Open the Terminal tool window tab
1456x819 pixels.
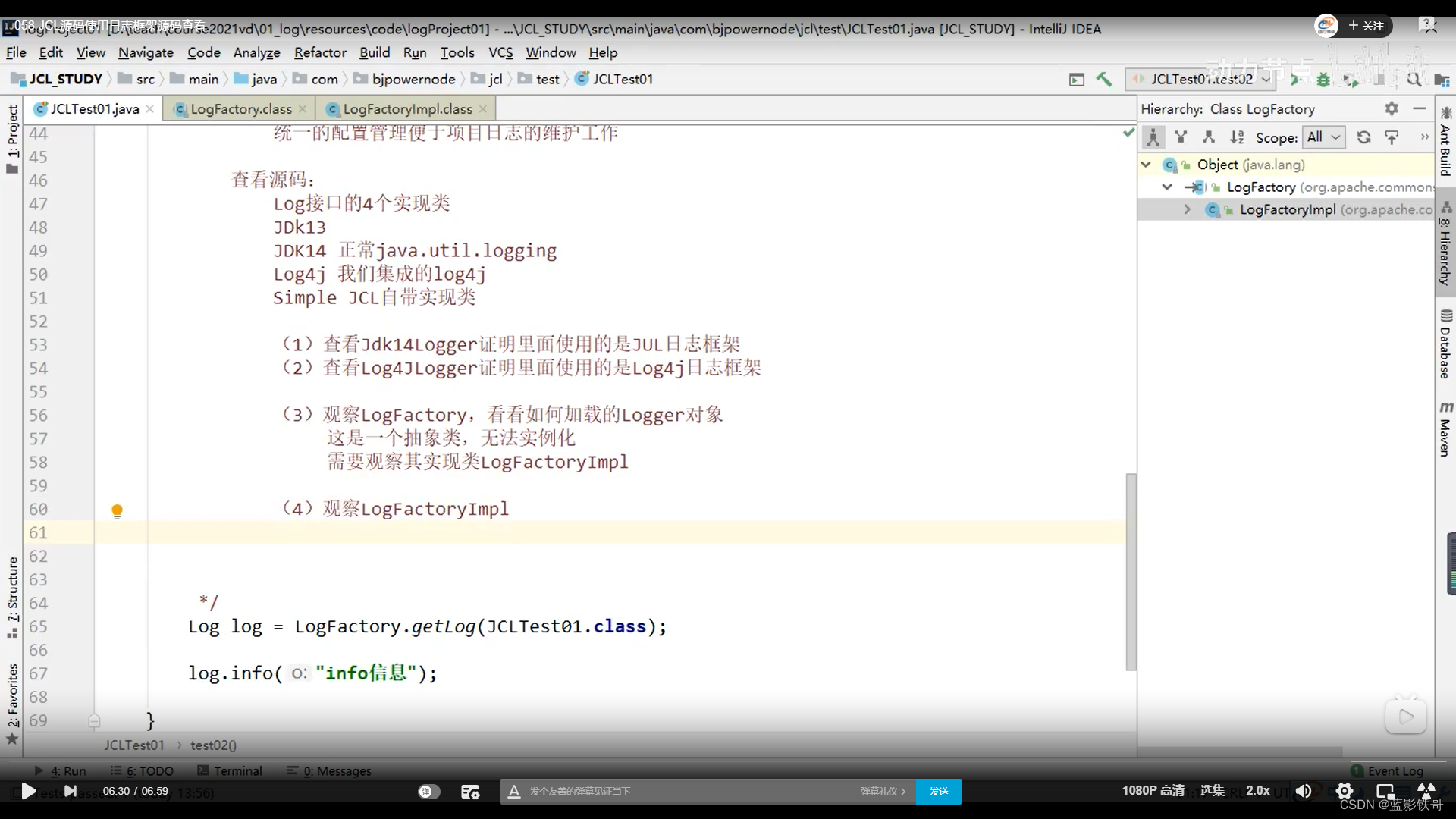(x=230, y=770)
